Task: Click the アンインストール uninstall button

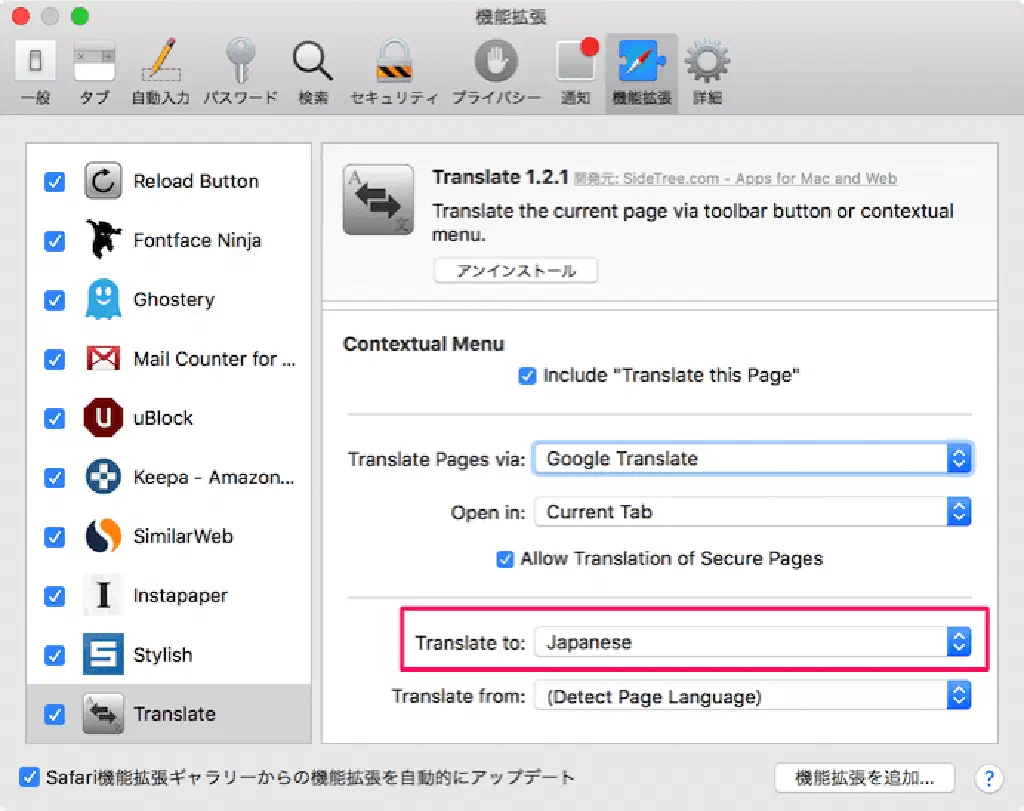Action: pyautogui.click(x=515, y=271)
